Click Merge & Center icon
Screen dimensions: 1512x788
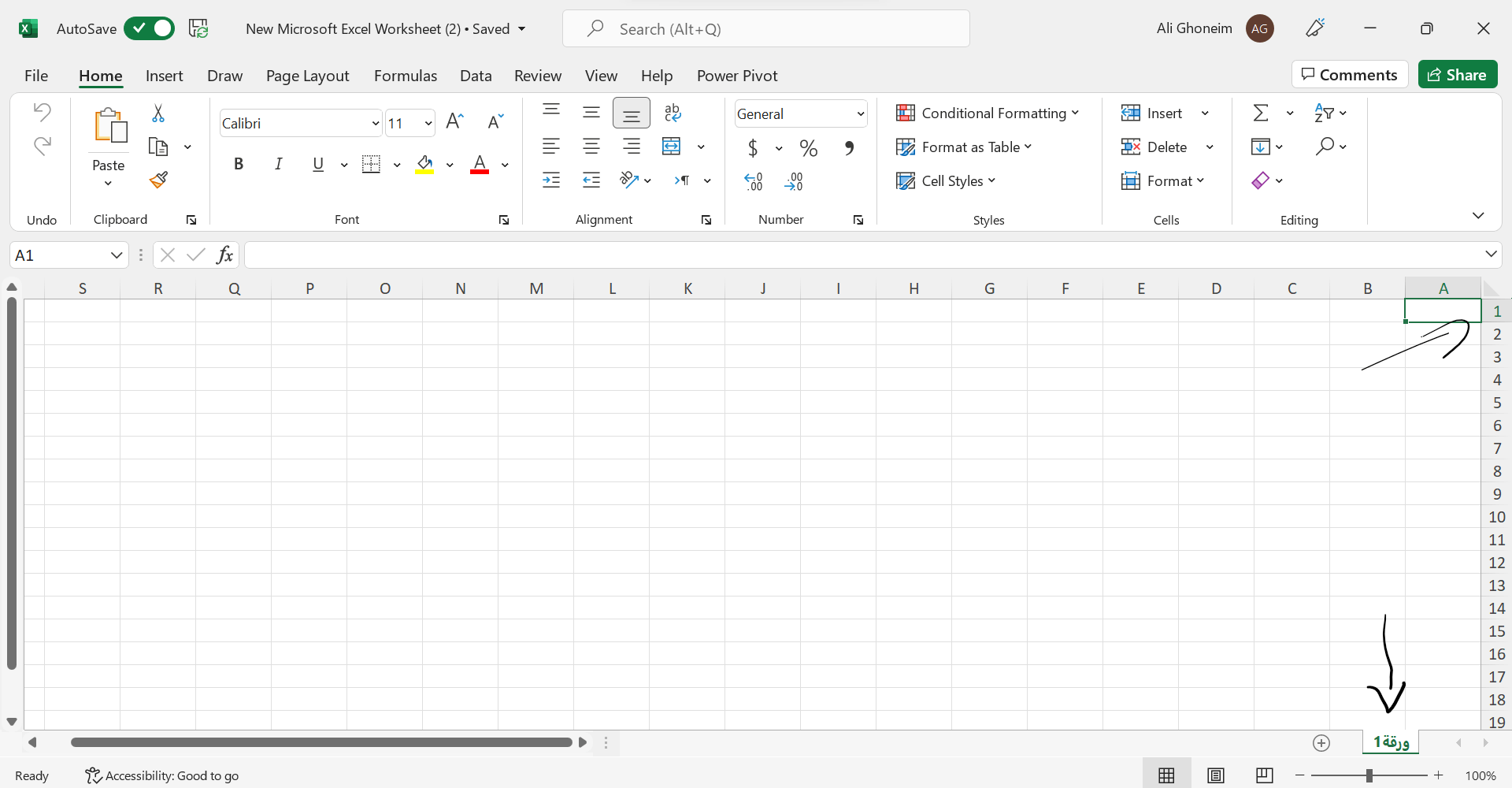[x=672, y=146]
